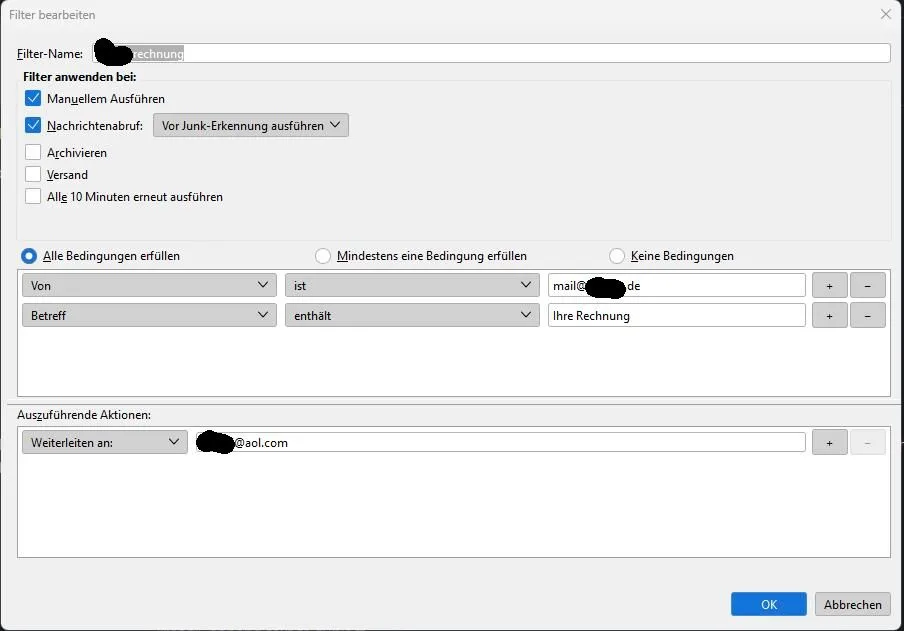Image resolution: width=904 pixels, height=631 pixels.
Task: Select Mindestens eine Bedingung erfüllen
Action: [x=323, y=256]
